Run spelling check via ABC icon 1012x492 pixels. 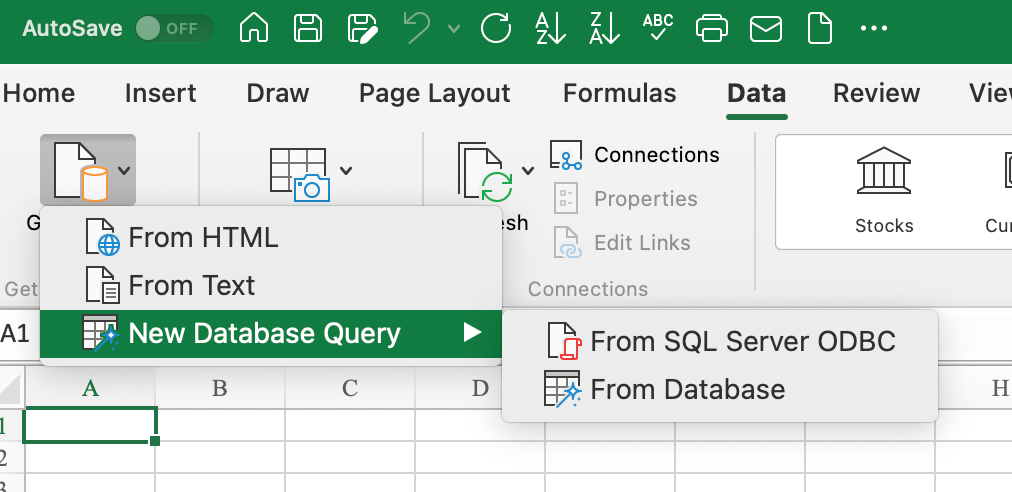click(x=658, y=27)
